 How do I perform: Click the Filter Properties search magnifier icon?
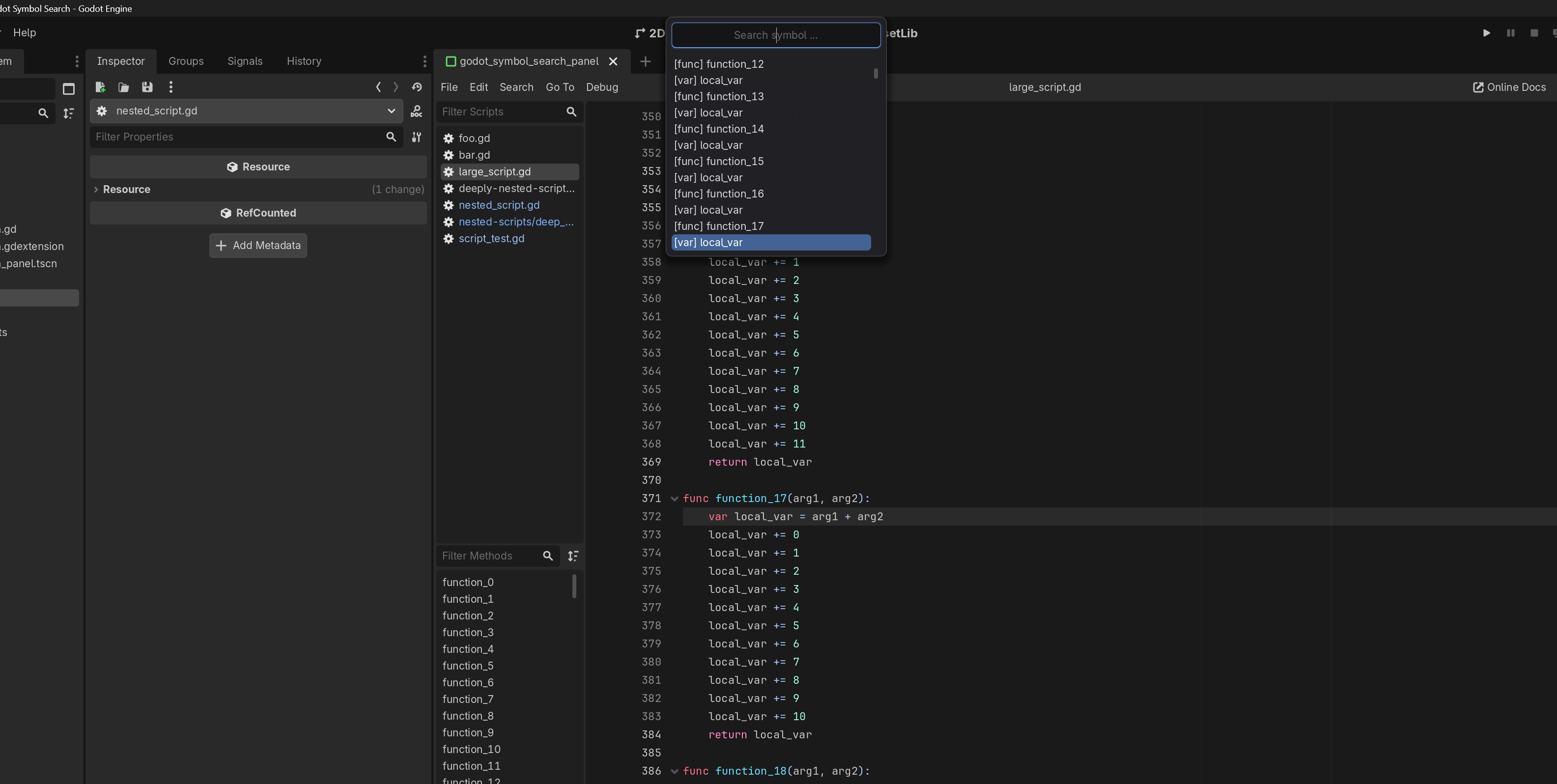tap(391, 137)
